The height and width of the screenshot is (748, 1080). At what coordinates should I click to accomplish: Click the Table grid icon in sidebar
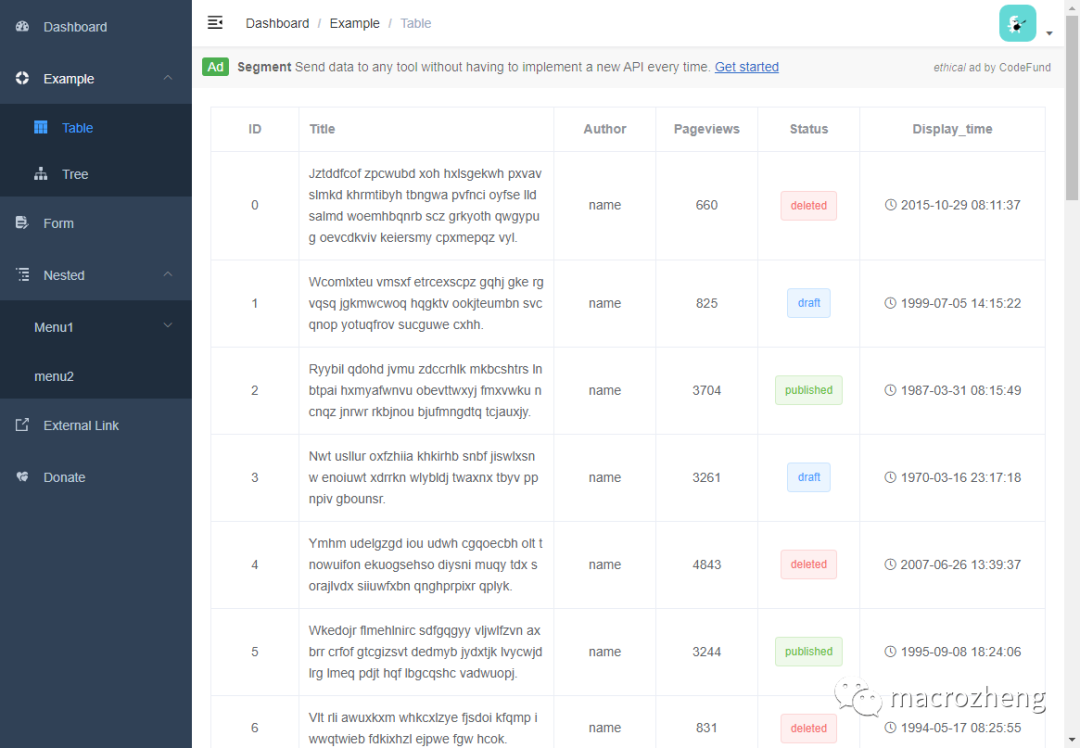41,128
